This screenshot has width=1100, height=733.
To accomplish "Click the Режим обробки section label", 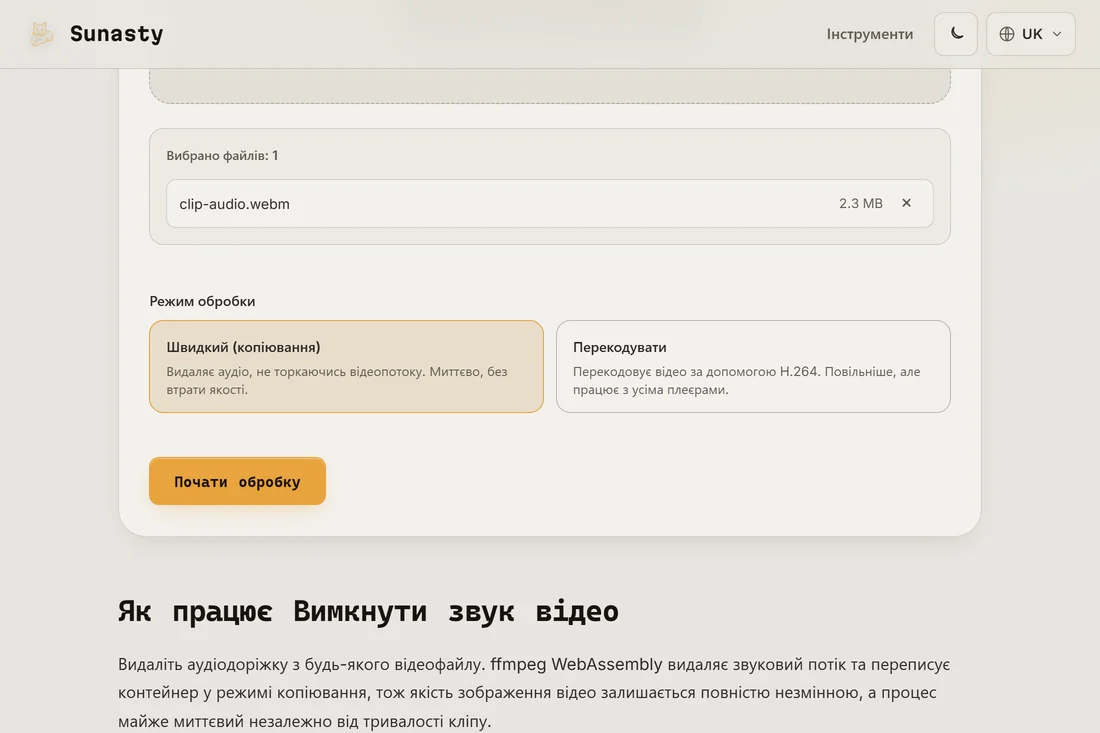I will 202,301.
